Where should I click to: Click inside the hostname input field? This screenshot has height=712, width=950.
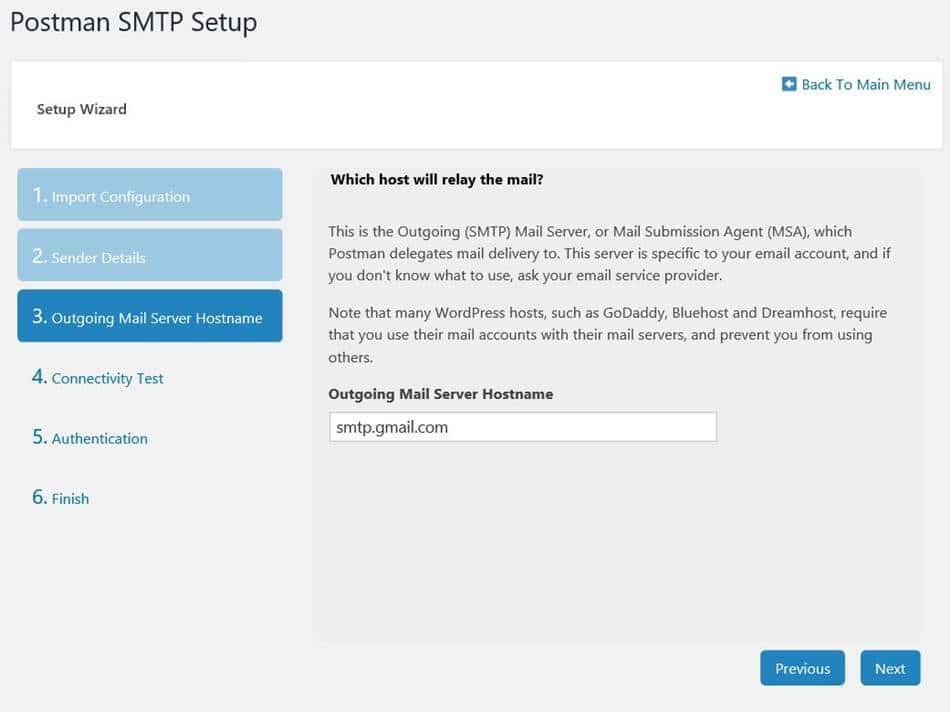522,426
